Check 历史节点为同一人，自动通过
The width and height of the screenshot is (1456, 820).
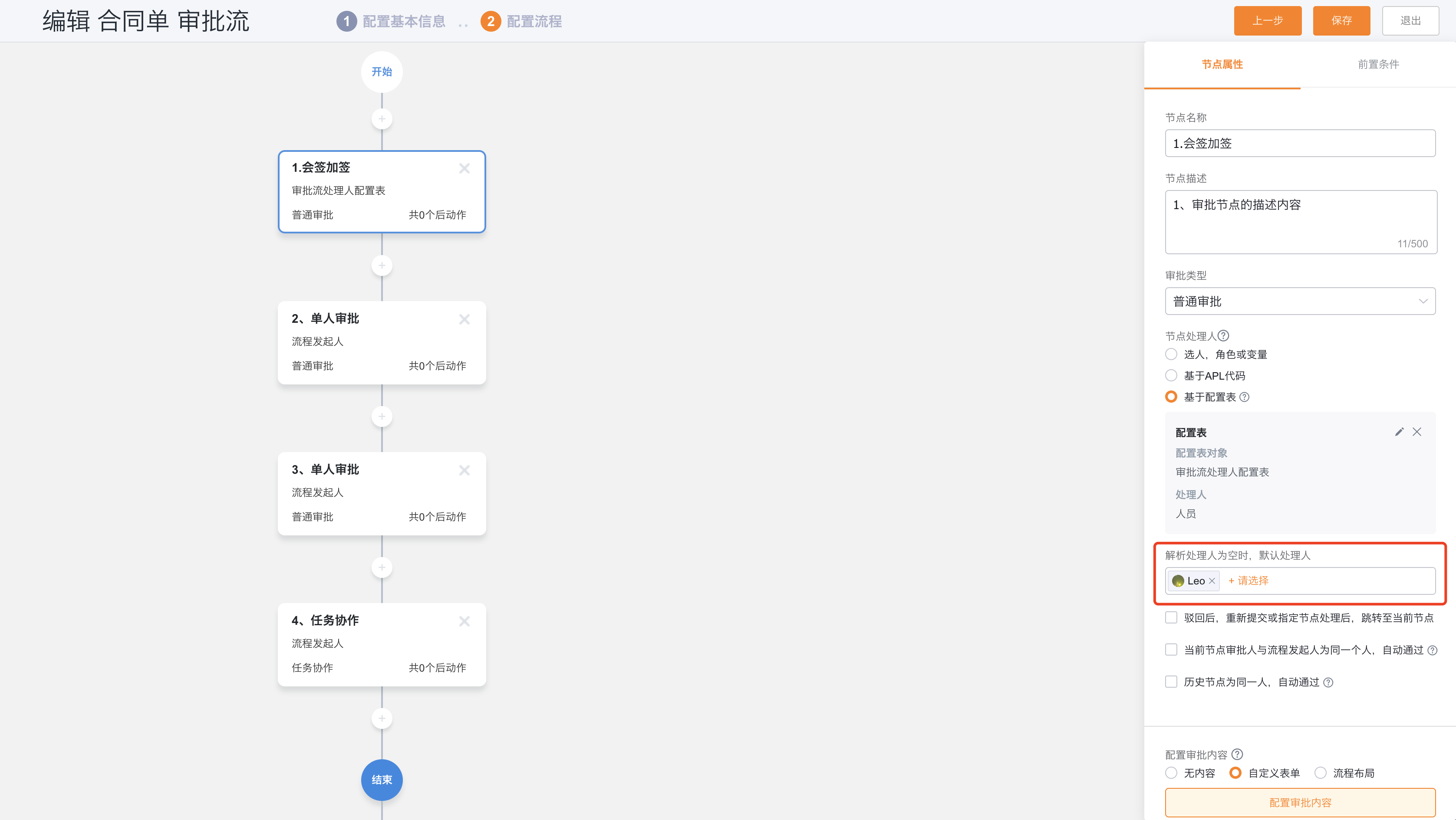1171,682
